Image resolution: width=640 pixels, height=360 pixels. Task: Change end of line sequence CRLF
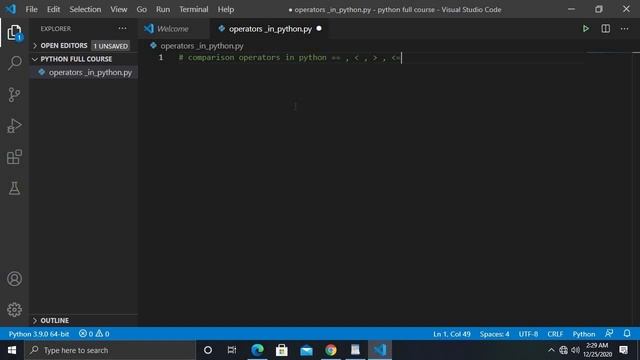click(555, 334)
